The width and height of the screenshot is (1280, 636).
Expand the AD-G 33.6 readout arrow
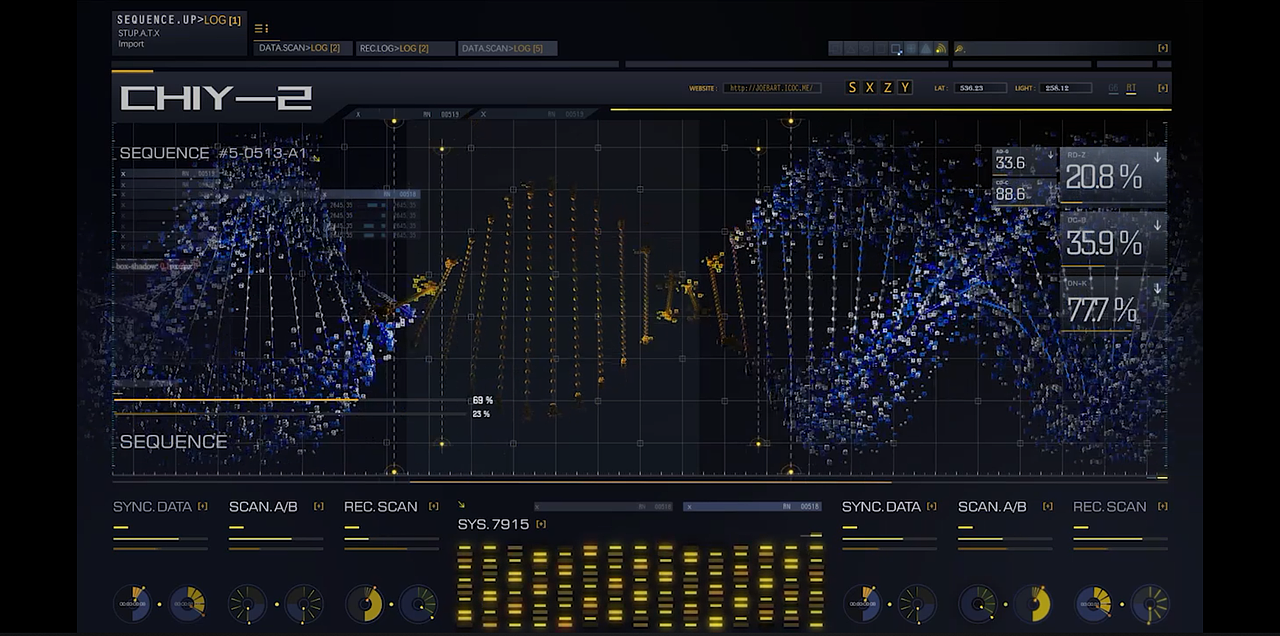point(1050,157)
